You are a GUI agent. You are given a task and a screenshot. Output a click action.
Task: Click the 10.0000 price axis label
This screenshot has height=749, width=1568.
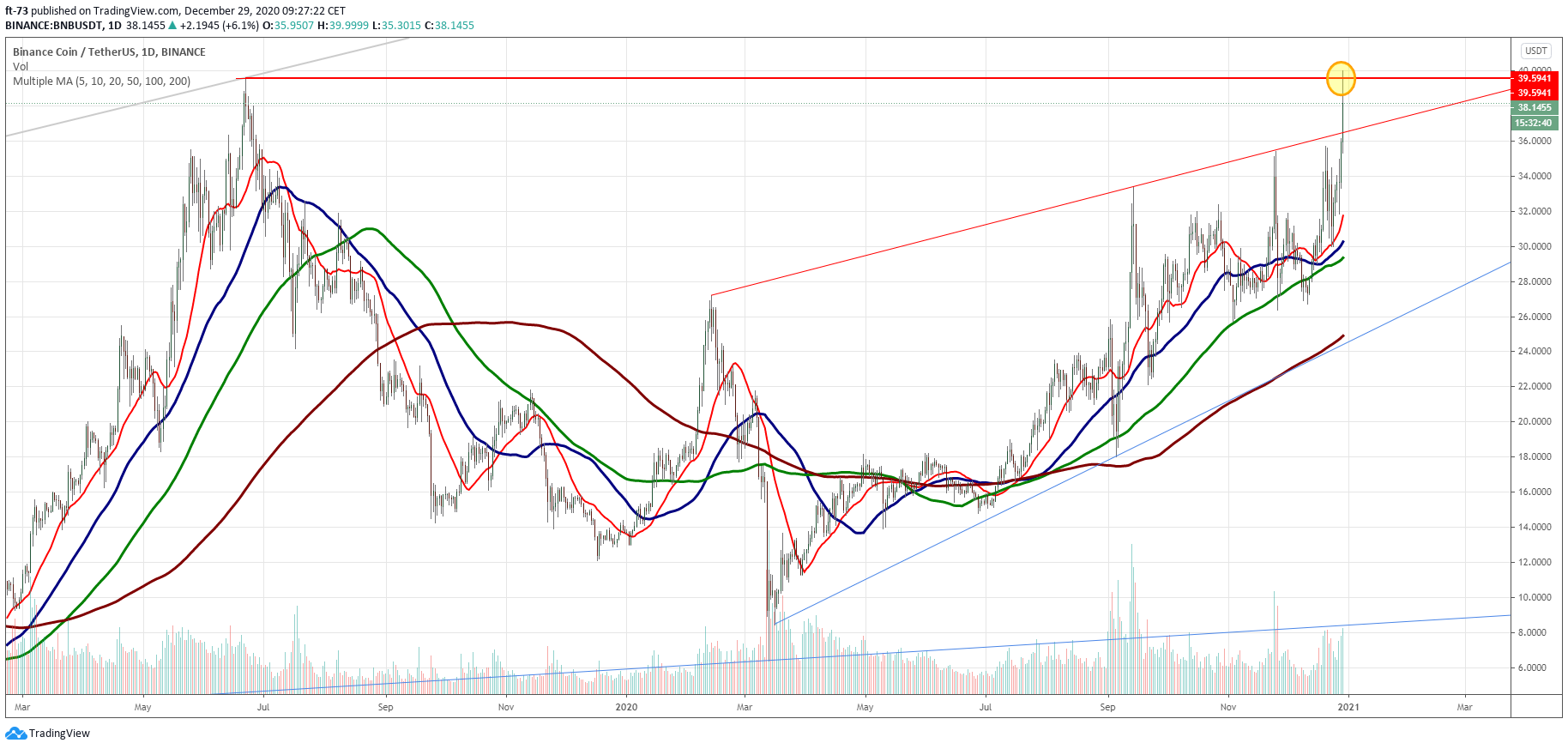coord(1535,598)
